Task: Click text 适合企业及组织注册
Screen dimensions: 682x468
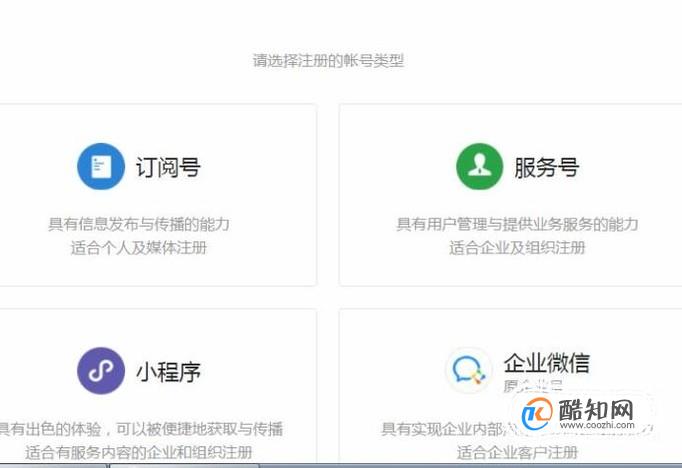Action: [x=517, y=248]
